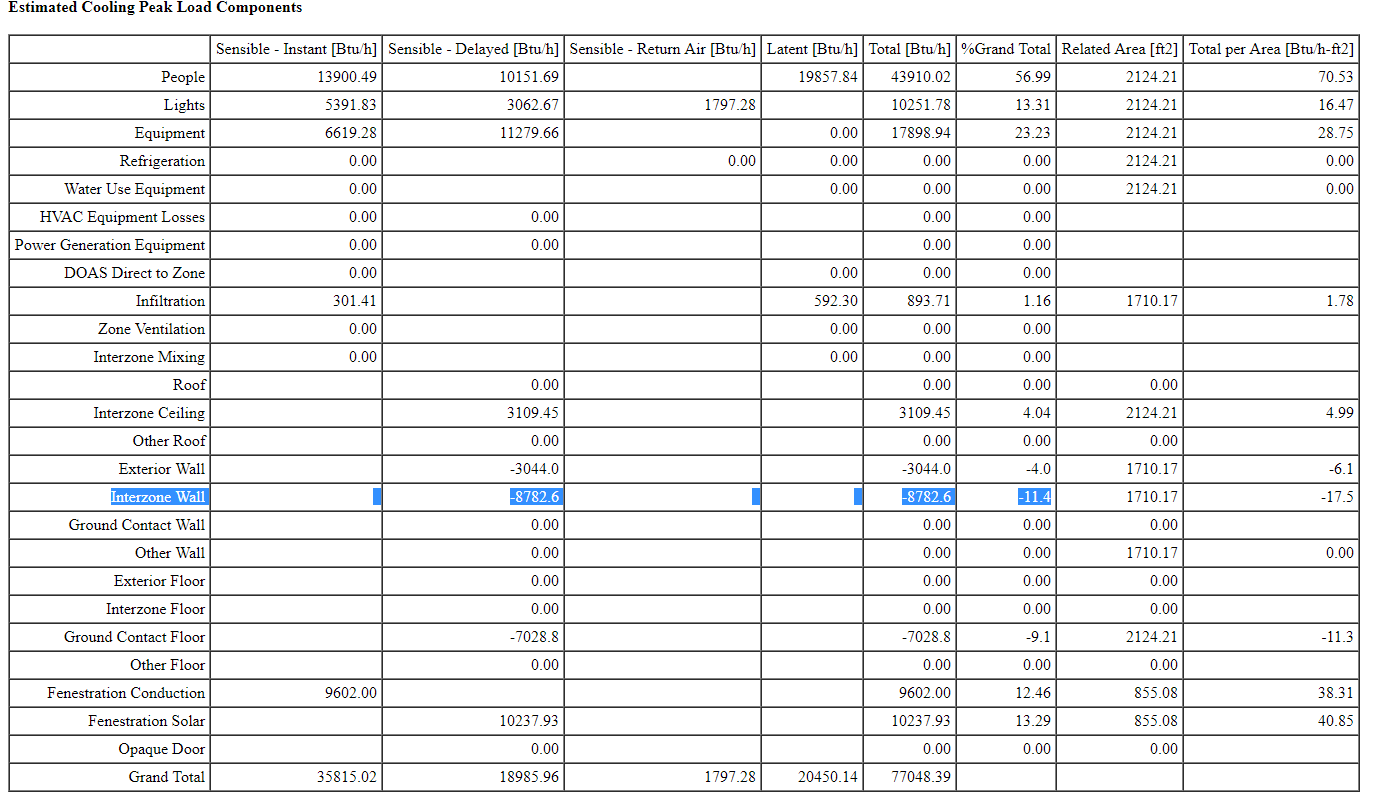Click the Fenestration Solar row label
This screenshot has width=1374, height=800.
pyautogui.click(x=147, y=721)
